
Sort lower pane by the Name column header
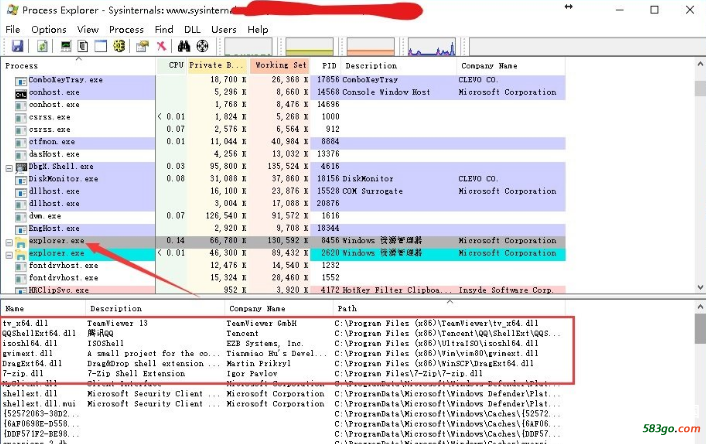[43, 309]
